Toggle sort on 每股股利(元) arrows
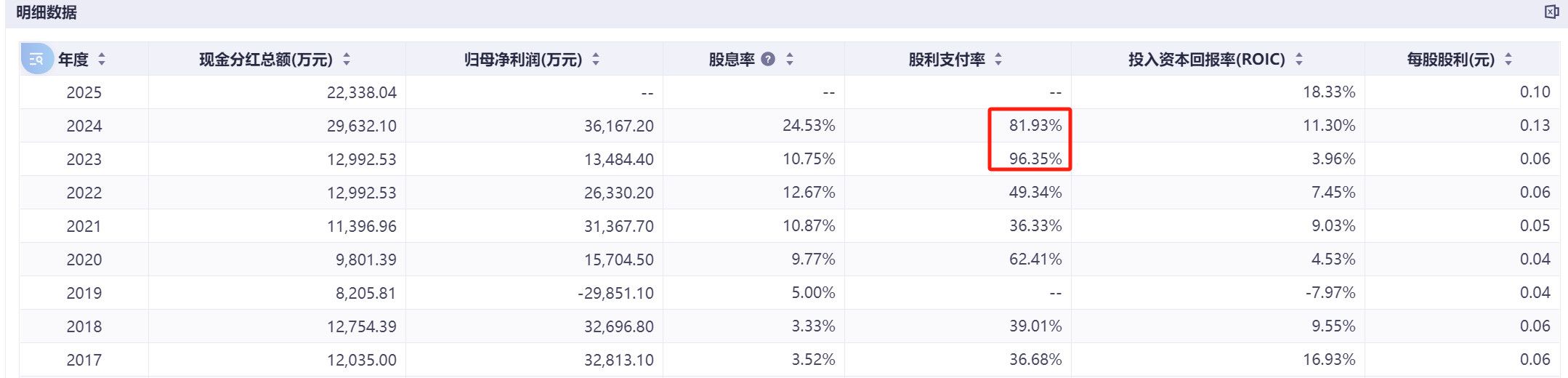This screenshot has width=1568, height=378. click(1508, 60)
